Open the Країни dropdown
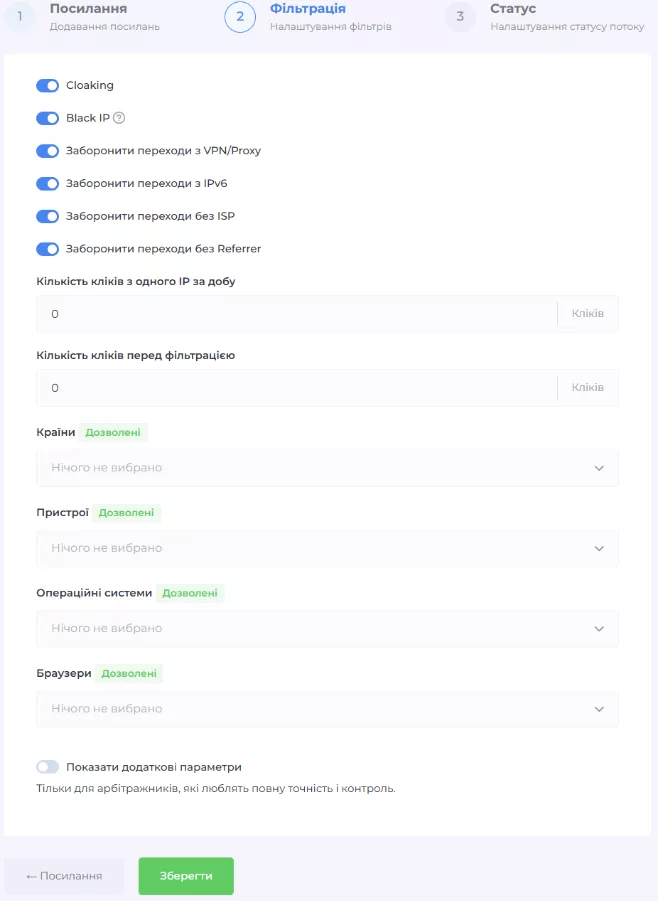Screen dimensions: 658x901 tap(327, 468)
